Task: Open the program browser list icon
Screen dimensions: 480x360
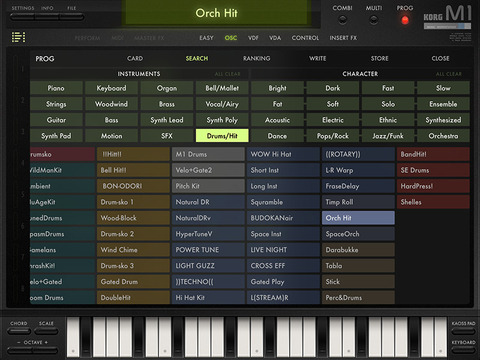Action: (x=18, y=37)
